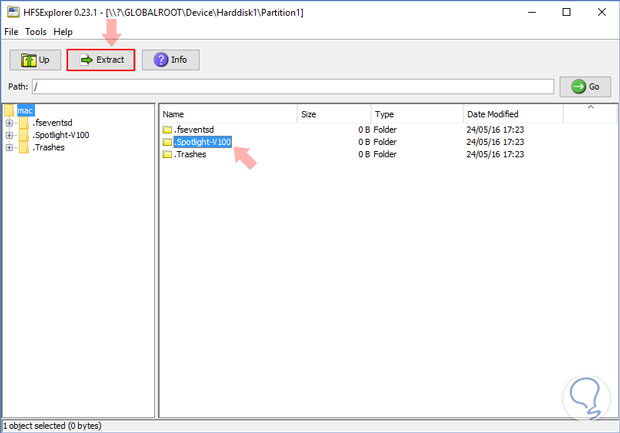The width and height of the screenshot is (620, 433).
Task: Open the Tools menu
Action: (36, 32)
